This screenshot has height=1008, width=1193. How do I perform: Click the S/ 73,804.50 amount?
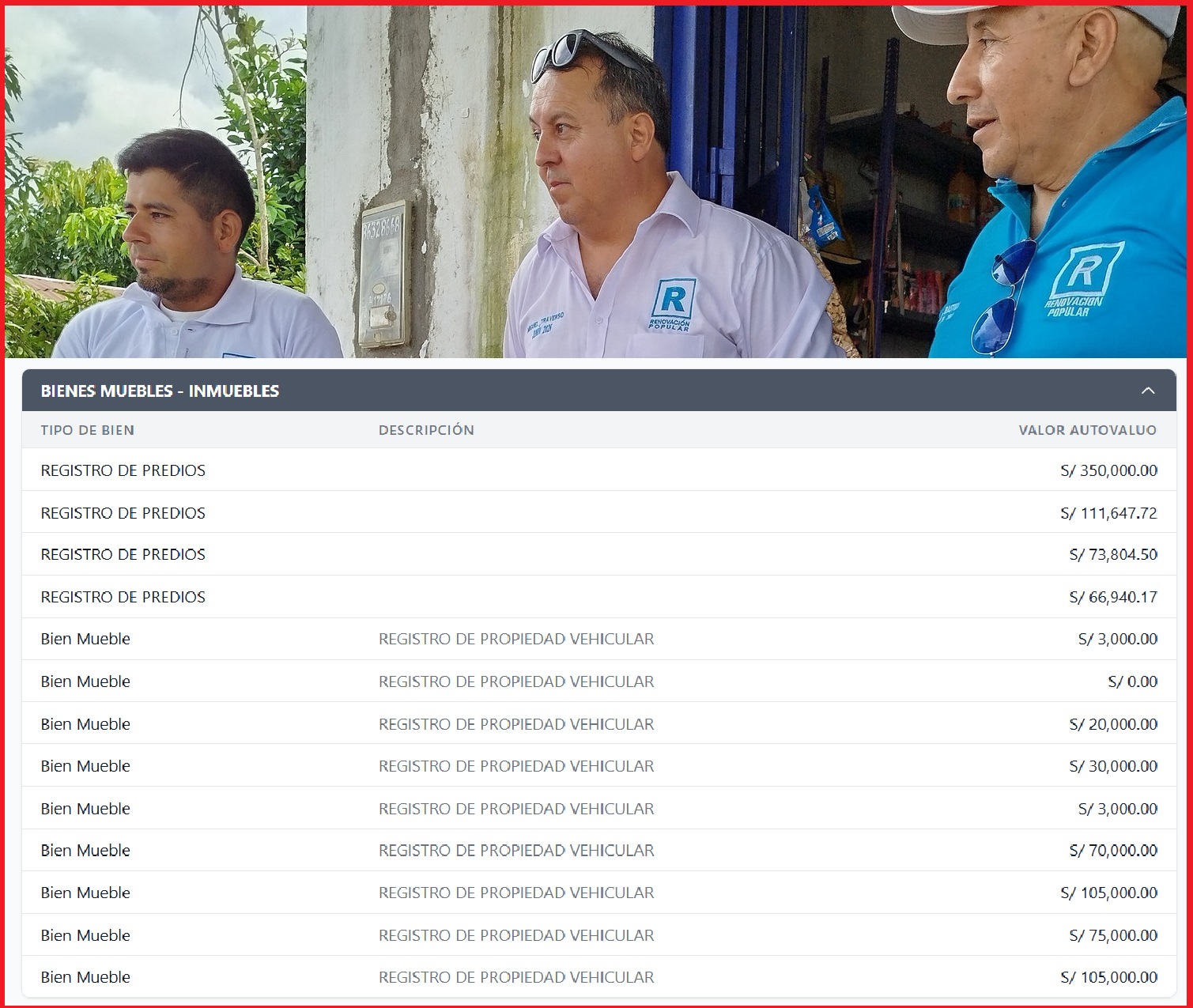tap(1113, 554)
